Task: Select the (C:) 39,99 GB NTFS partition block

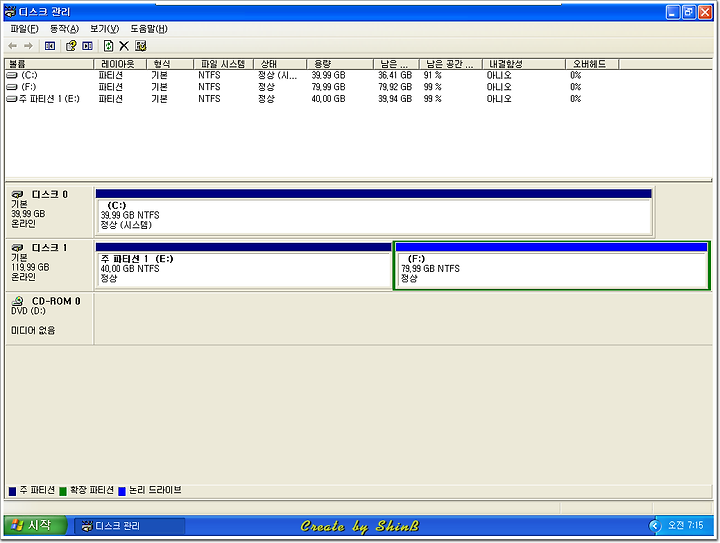Action: [373, 212]
